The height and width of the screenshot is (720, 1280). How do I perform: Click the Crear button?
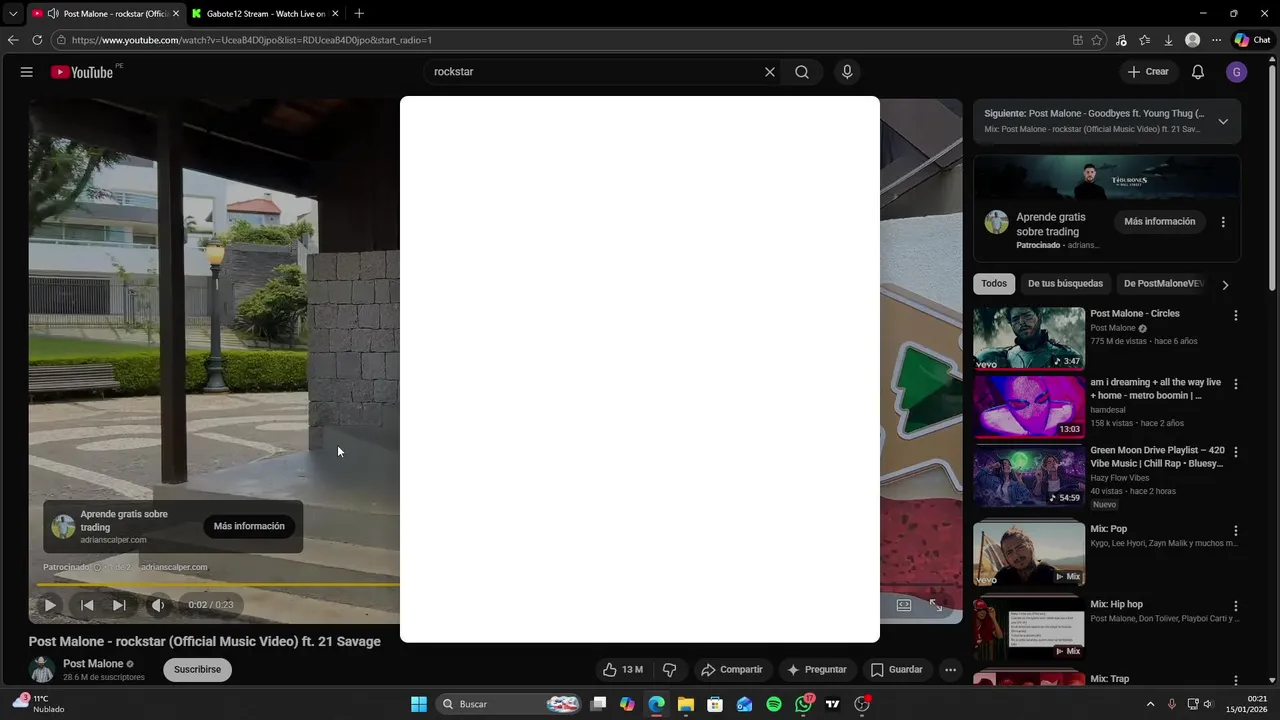click(1148, 72)
